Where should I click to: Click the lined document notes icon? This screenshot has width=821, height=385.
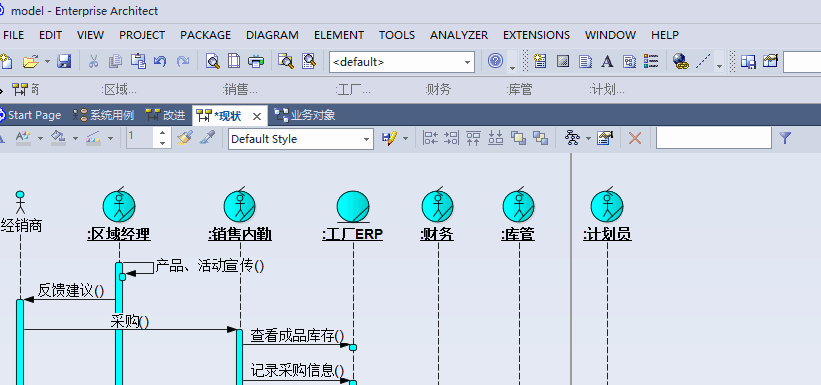585,62
